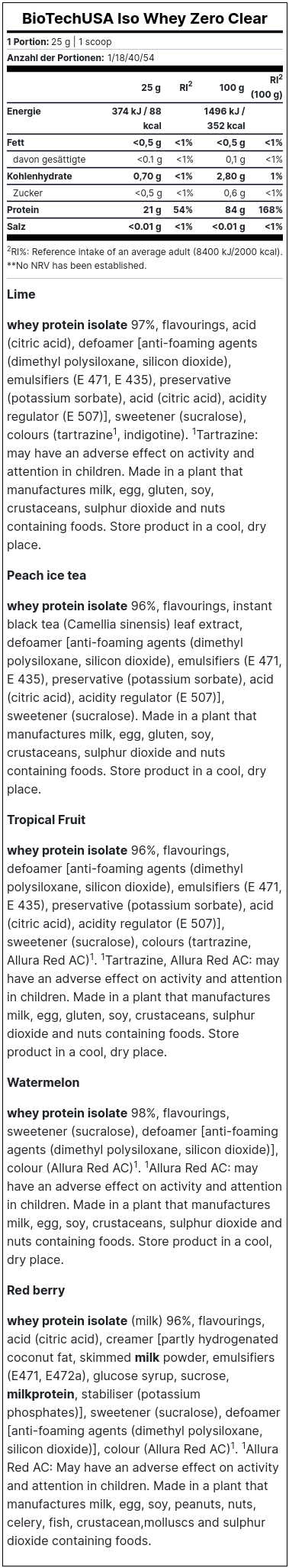Select the davon gesättigte sub-row
The width and height of the screenshot is (289, 1568).
click(144, 159)
